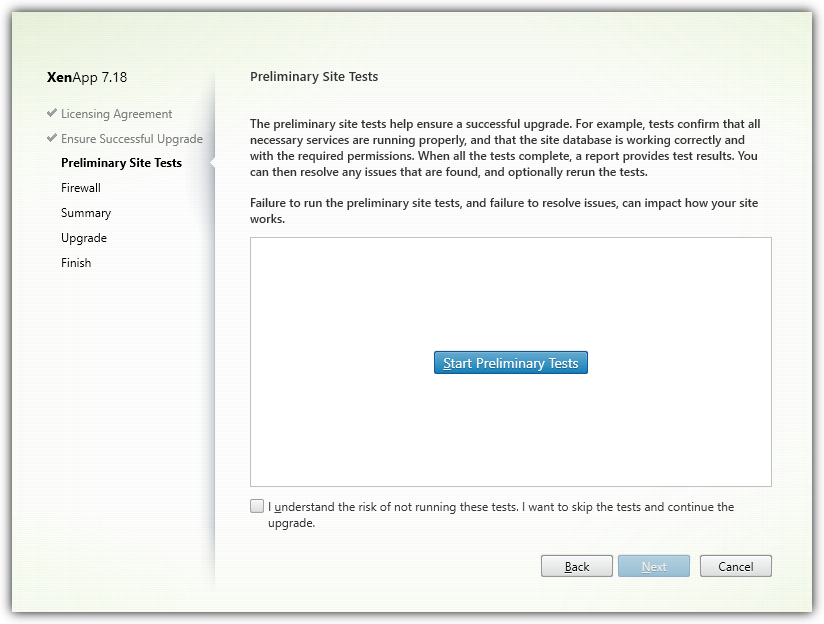824x624 pixels.
Task: Cancel the upgrade wizard
Action: 736,566
